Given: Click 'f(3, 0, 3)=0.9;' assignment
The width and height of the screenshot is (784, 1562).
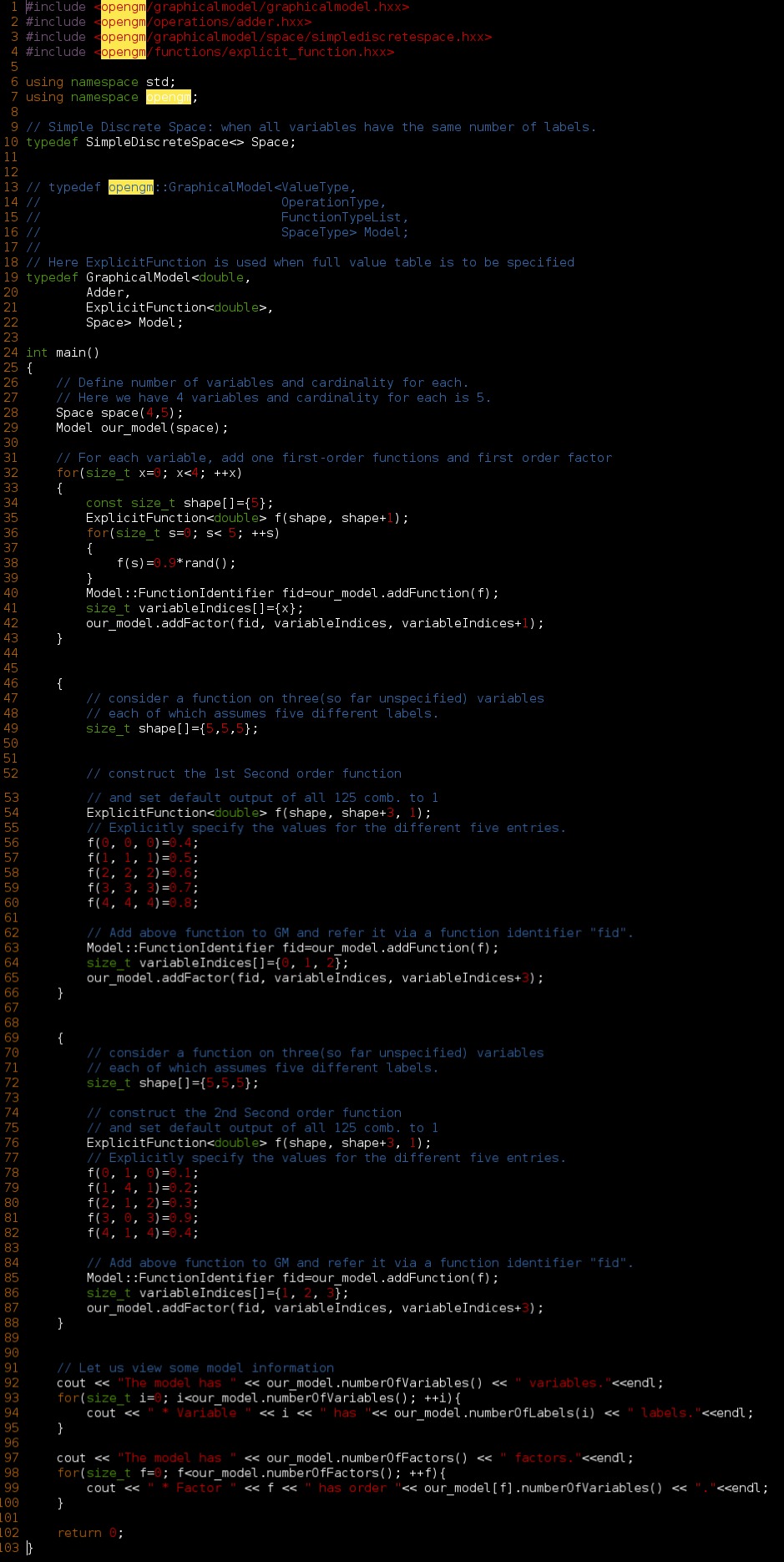Looking at the screenshot, I should pyautogui.click(x=143, y=1218).
